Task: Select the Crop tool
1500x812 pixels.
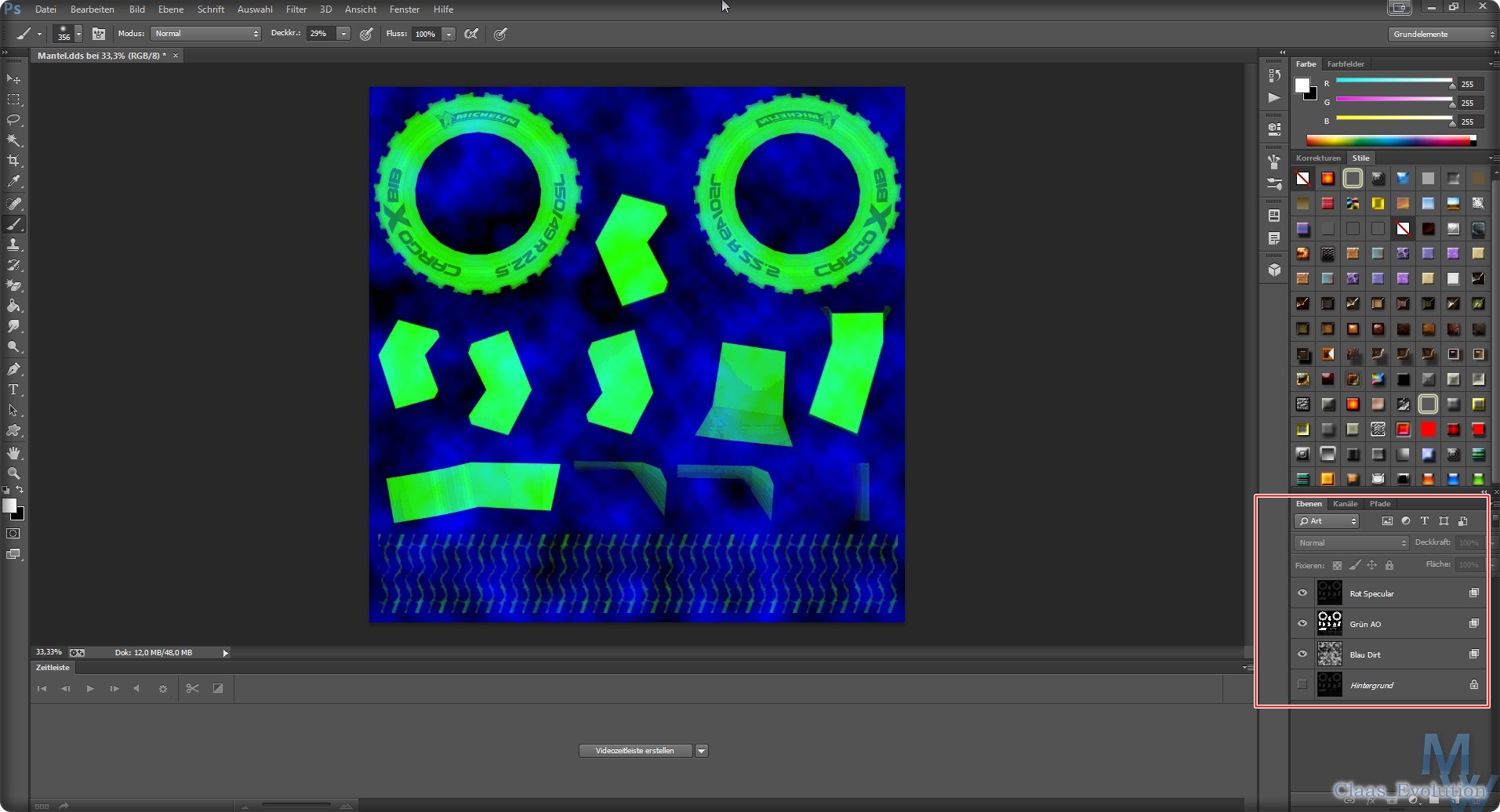Action: coord(13,161)
